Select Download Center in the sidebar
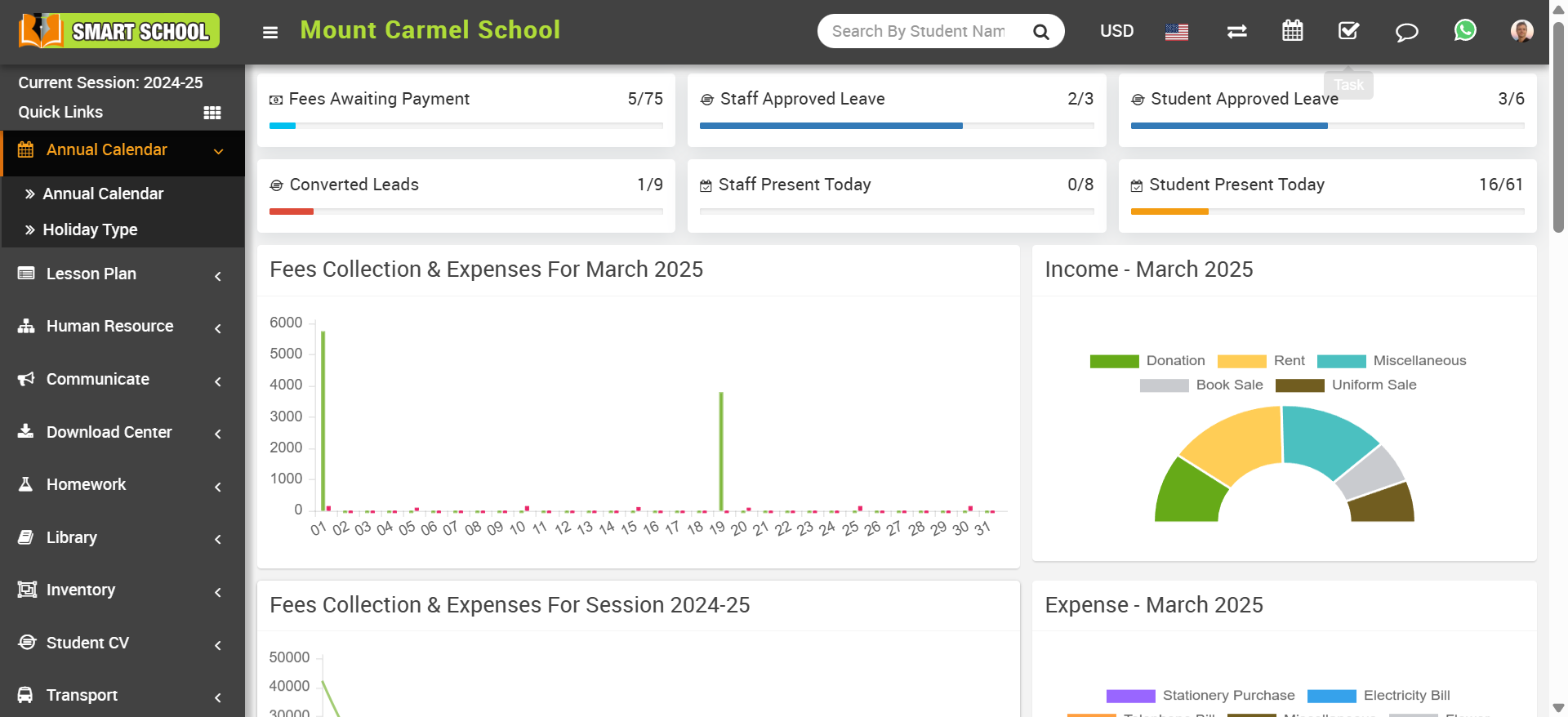This screenshot has width=1568, height=717. (x=109, y=432)
